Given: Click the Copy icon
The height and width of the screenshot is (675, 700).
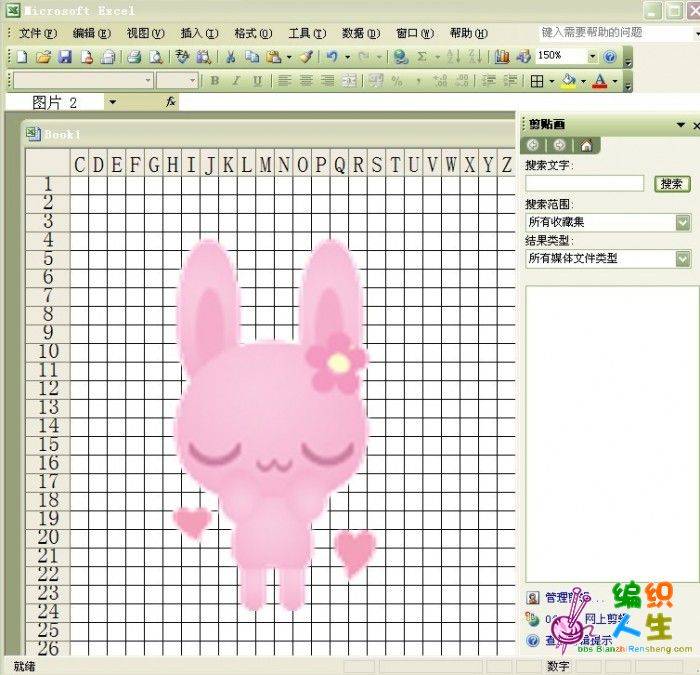Looking at the screenshot, I should tap(252, 57).
